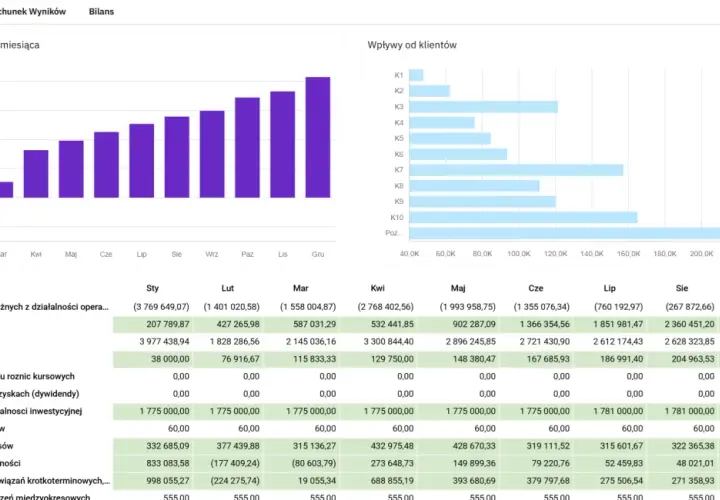Select cell value (3 769 649,07)
The height and width of the screenshot is (500, 720).
tap(161, 307)
